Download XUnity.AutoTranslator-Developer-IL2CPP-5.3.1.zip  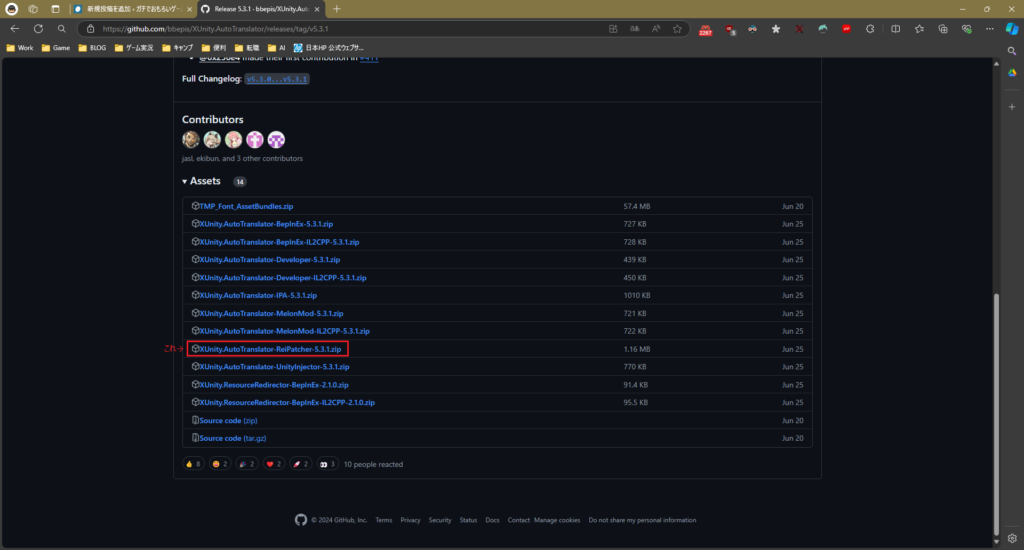click(283, 278)
